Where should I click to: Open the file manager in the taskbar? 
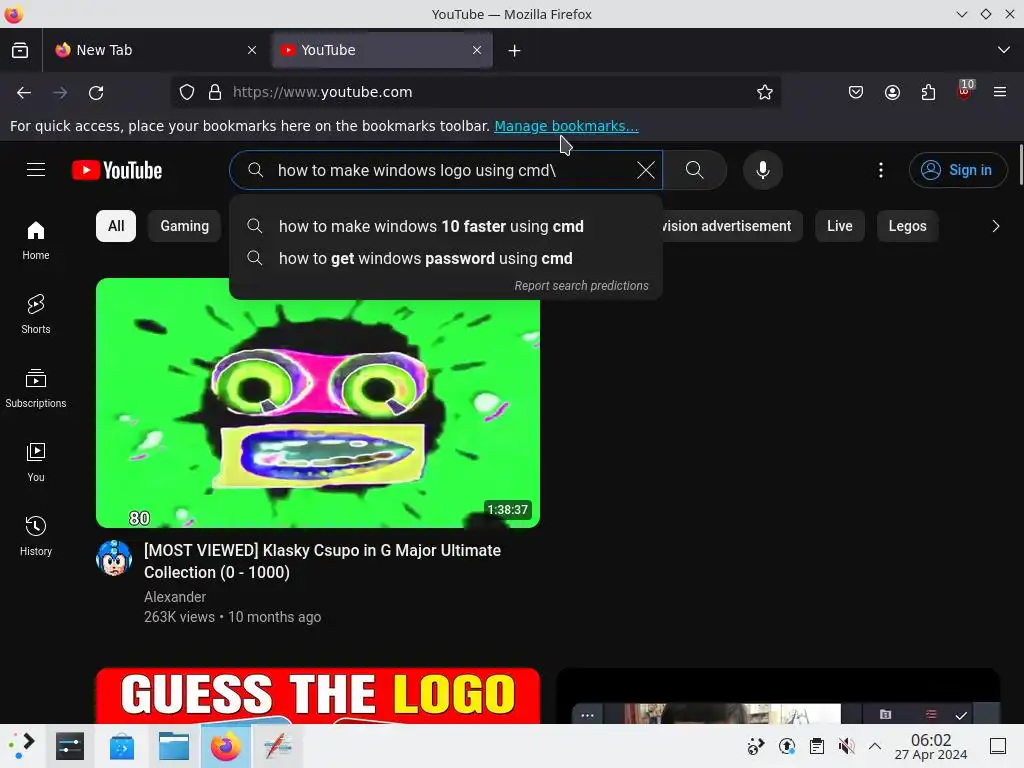click(x=174, y=746)
